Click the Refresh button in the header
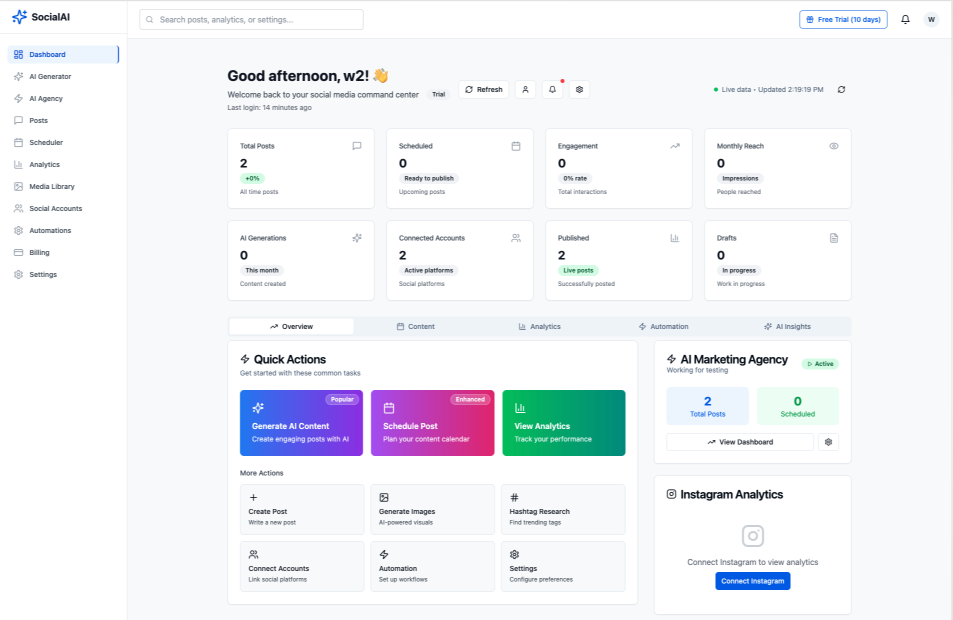 pos(483,89)
